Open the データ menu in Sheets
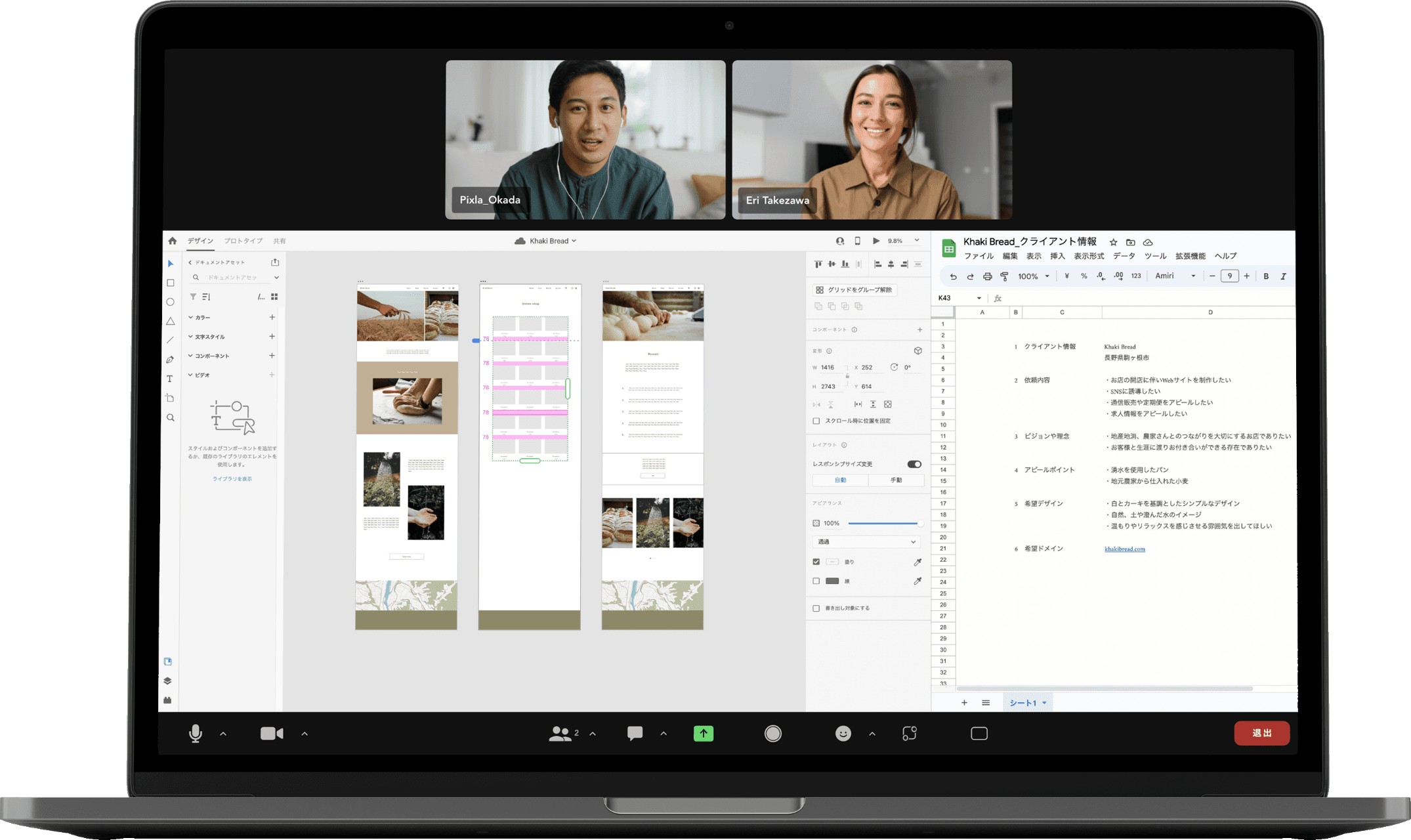The image size is (1411, 840). [x=1124, y=256]
